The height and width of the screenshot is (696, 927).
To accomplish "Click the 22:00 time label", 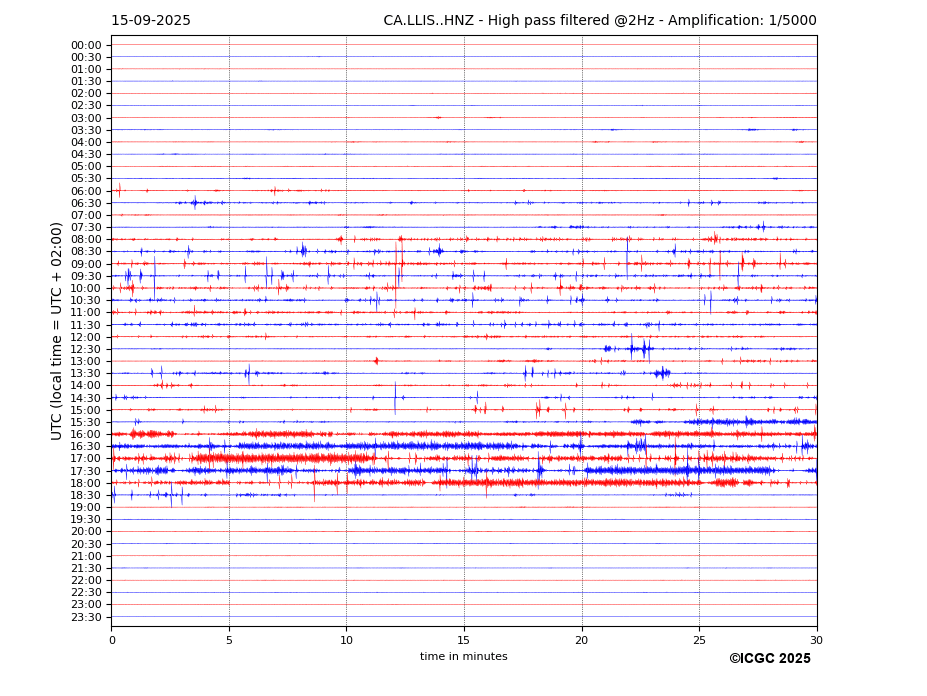I will [x=86, y=580].
